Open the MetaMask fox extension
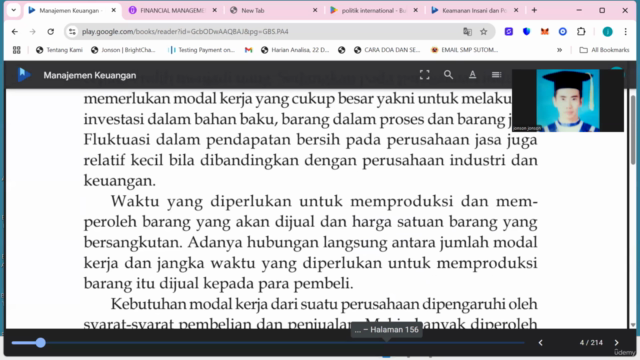Screen dimensions: 640x360 [x=544, y=31]
